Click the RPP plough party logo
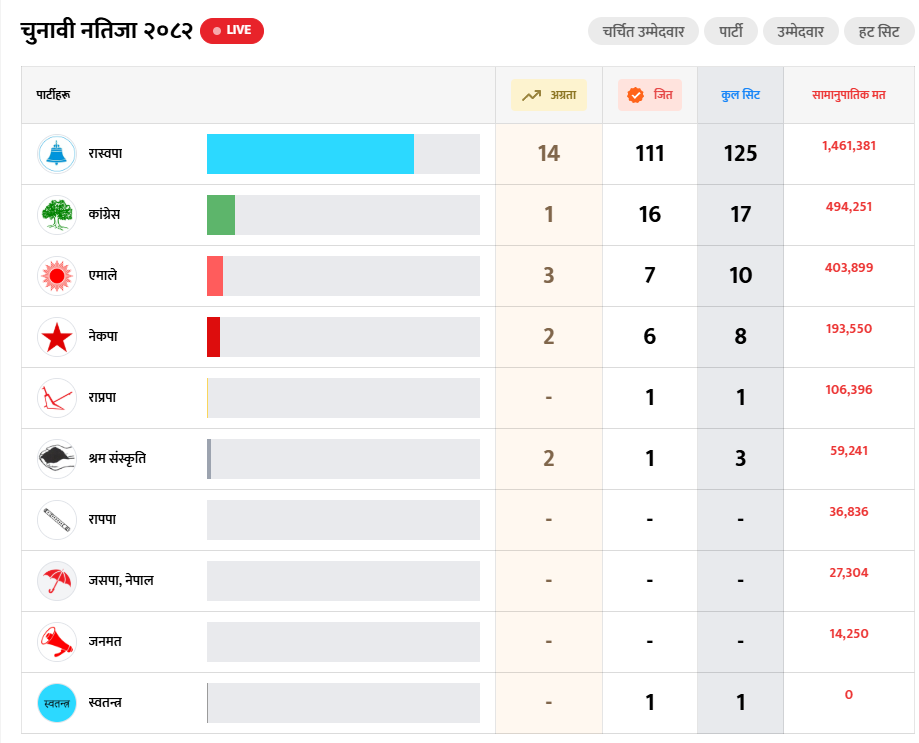This screenshot has width=919, height=743. pyautogui.click(x=57, y=398)
